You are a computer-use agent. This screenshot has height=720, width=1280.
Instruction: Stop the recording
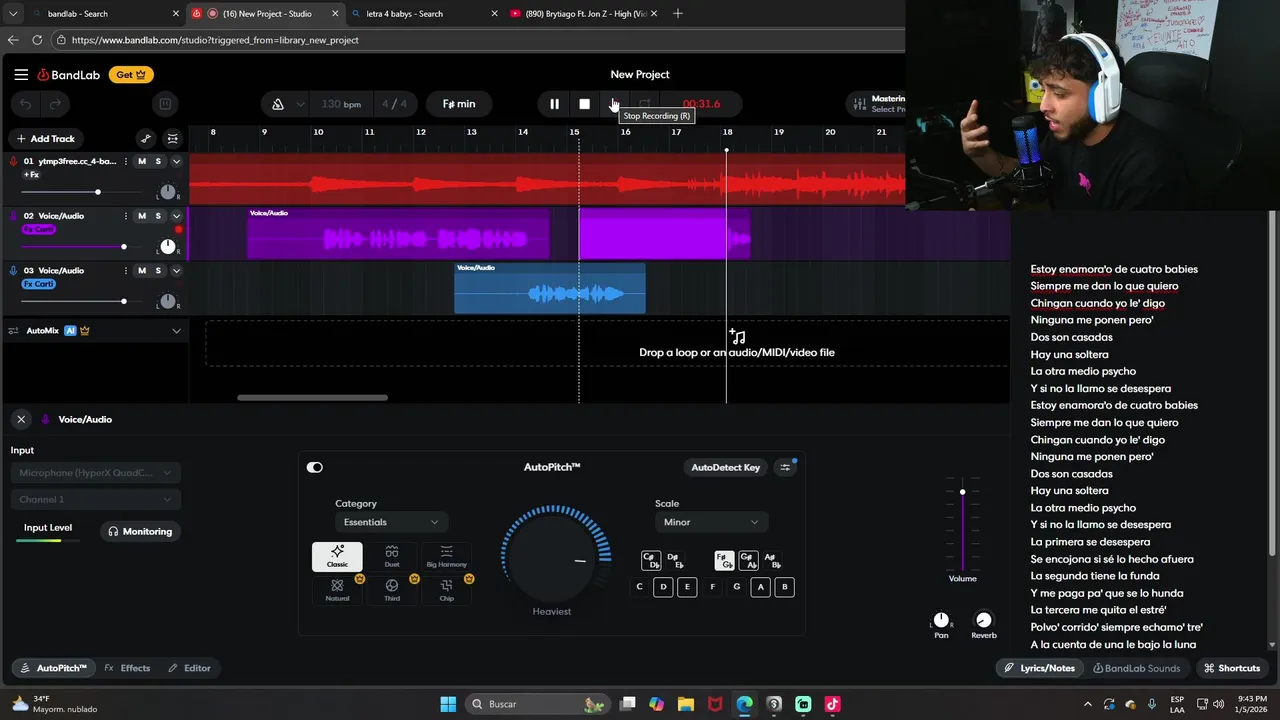614,104
